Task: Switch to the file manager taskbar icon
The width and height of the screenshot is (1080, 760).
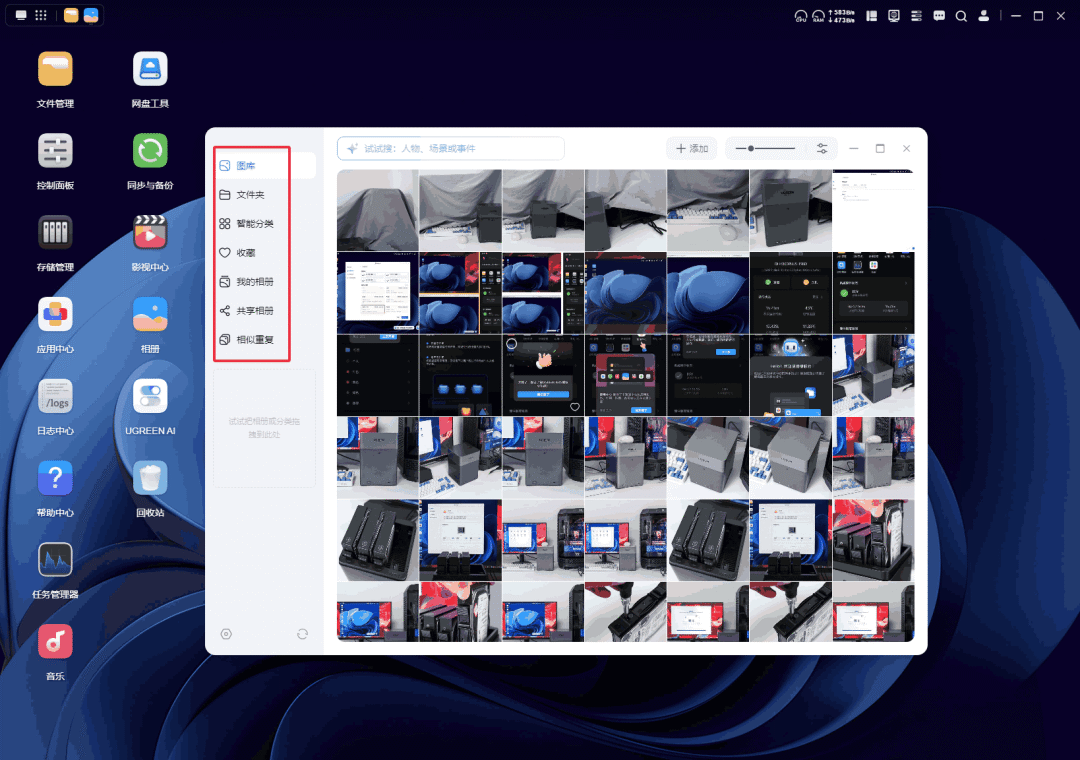Action: (x=71, y=15)
